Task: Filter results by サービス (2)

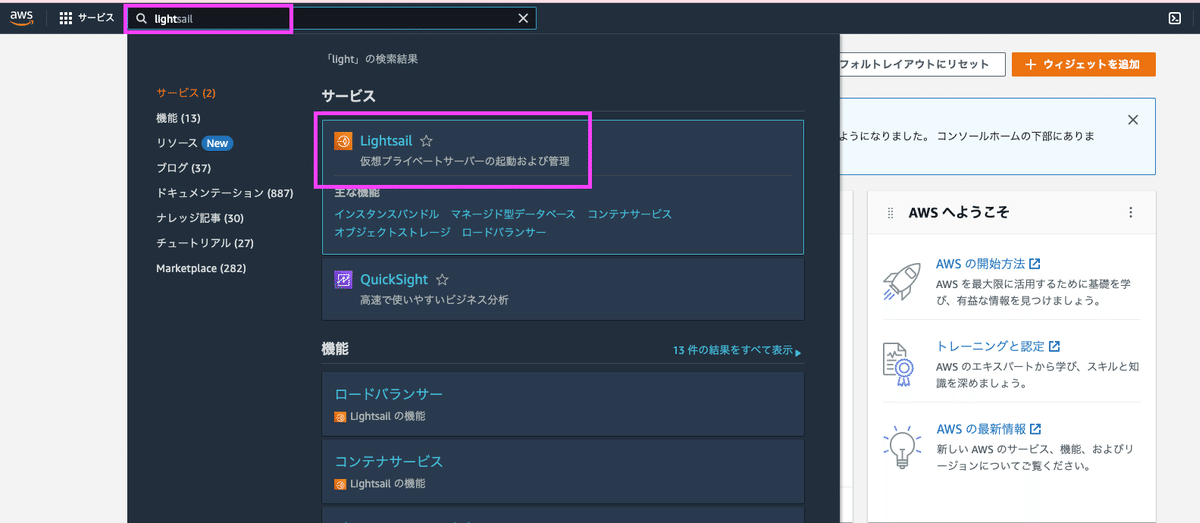Action: pyautogui.click(x=186, y=93)
